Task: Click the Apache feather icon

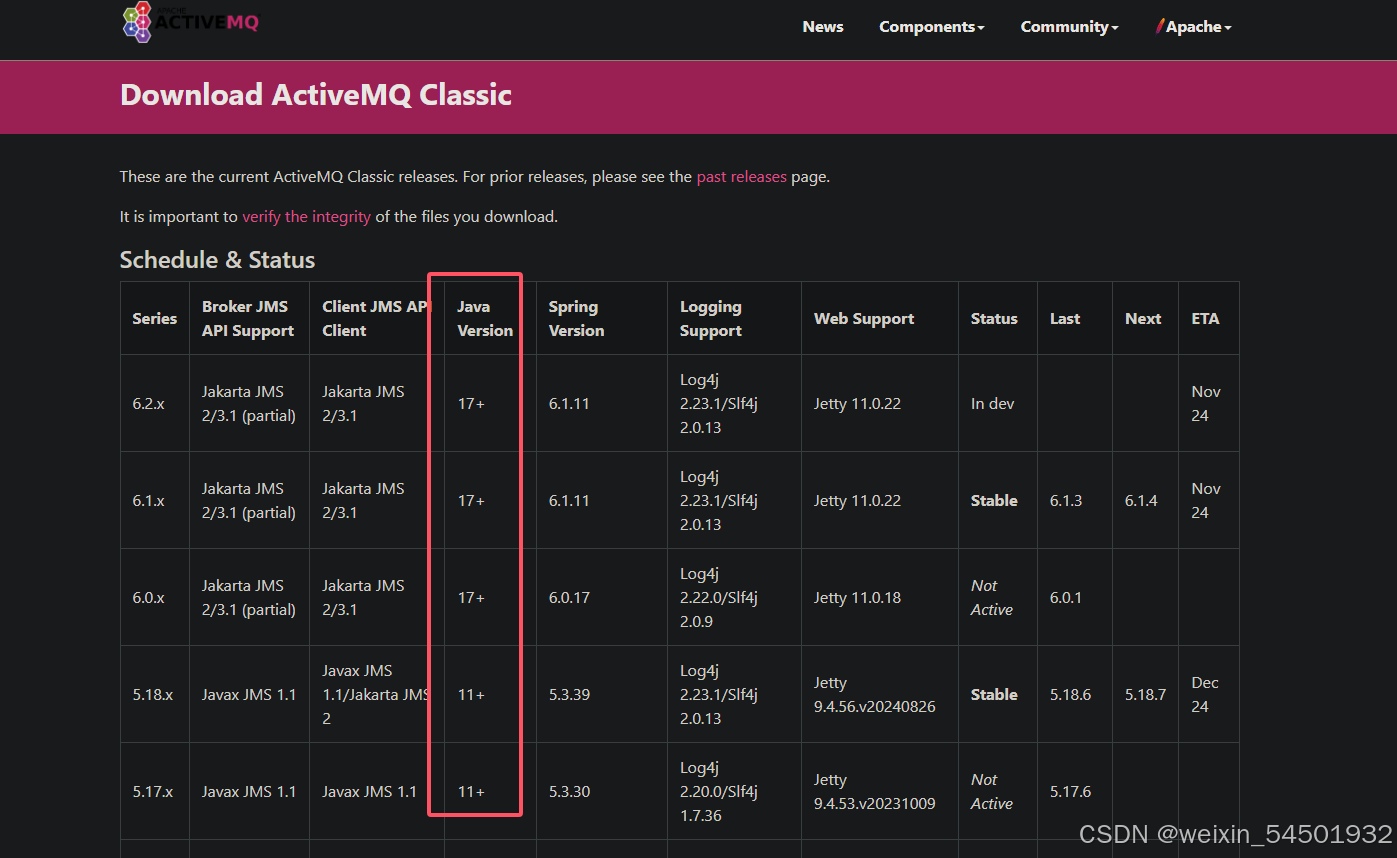Action: click(x=1160, y=26)
